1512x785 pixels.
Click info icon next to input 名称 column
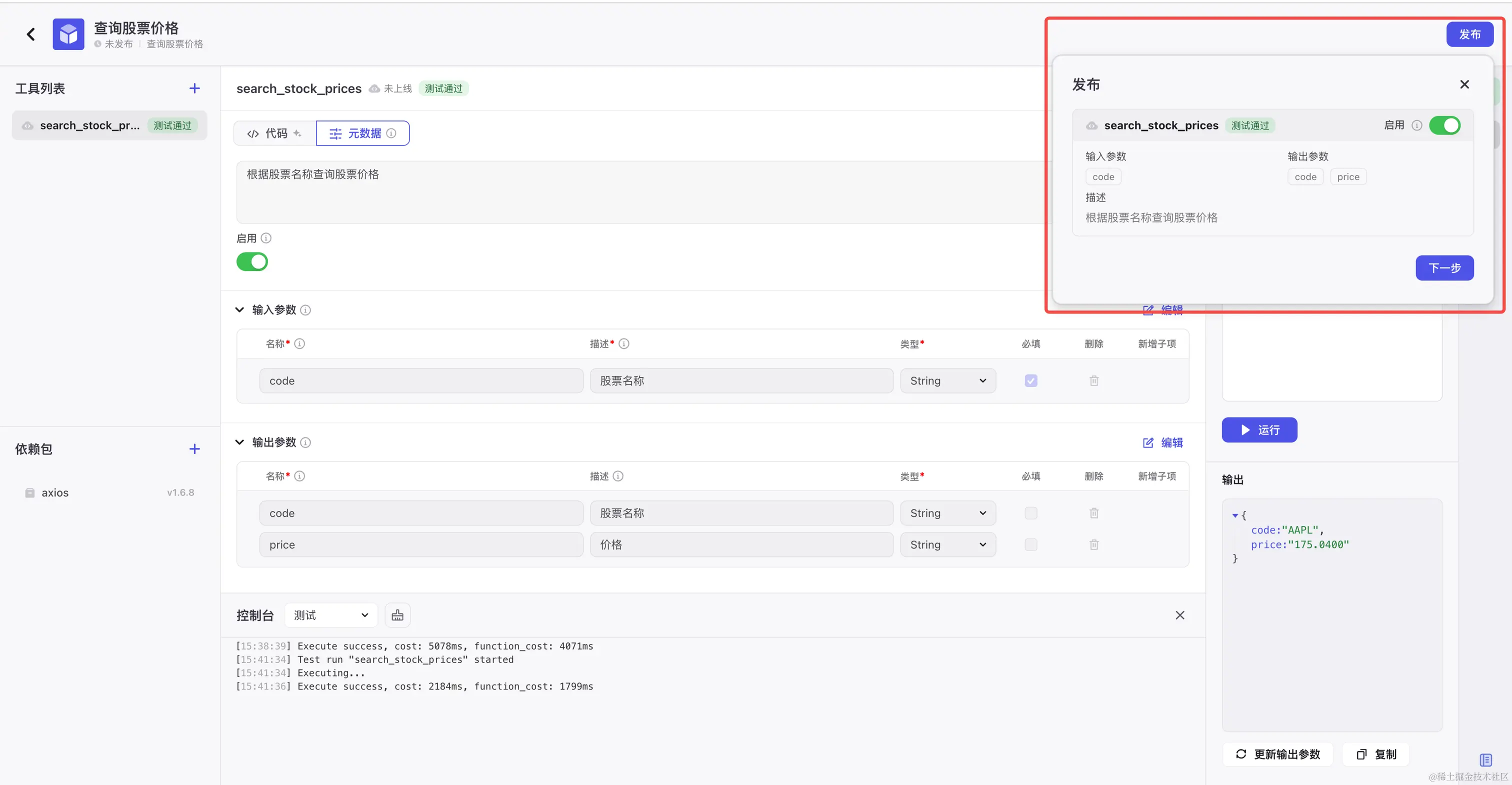(299, 343)
